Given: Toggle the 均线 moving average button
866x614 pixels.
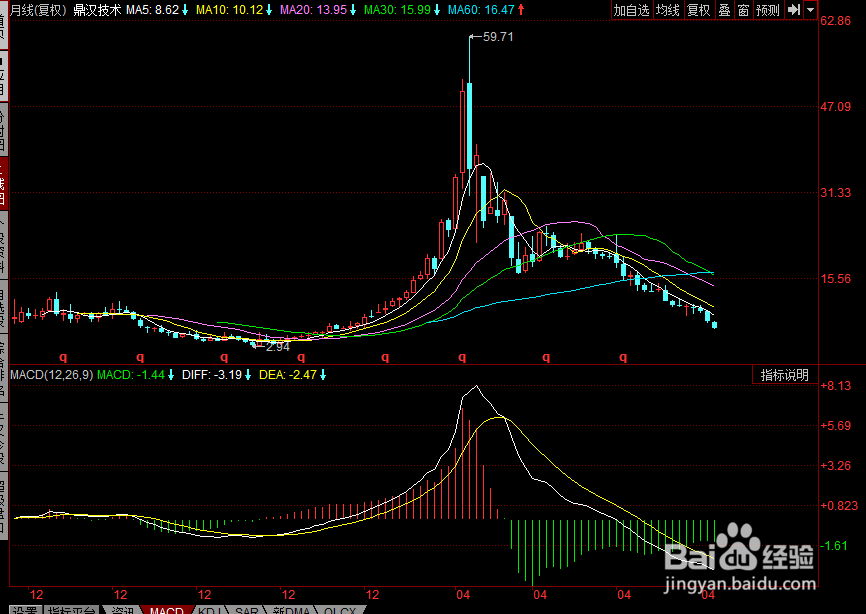Looking at the screenshot, I should click(668, 10).
